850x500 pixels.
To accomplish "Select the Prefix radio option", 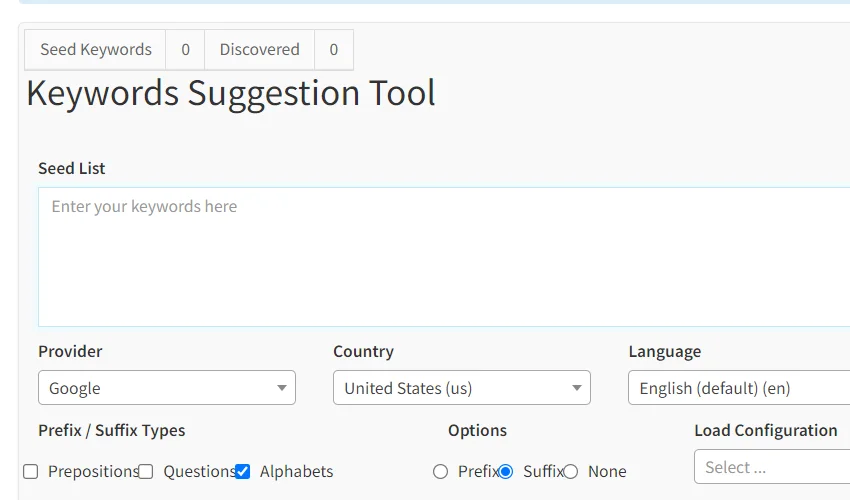I will click(x=441, y=472).
